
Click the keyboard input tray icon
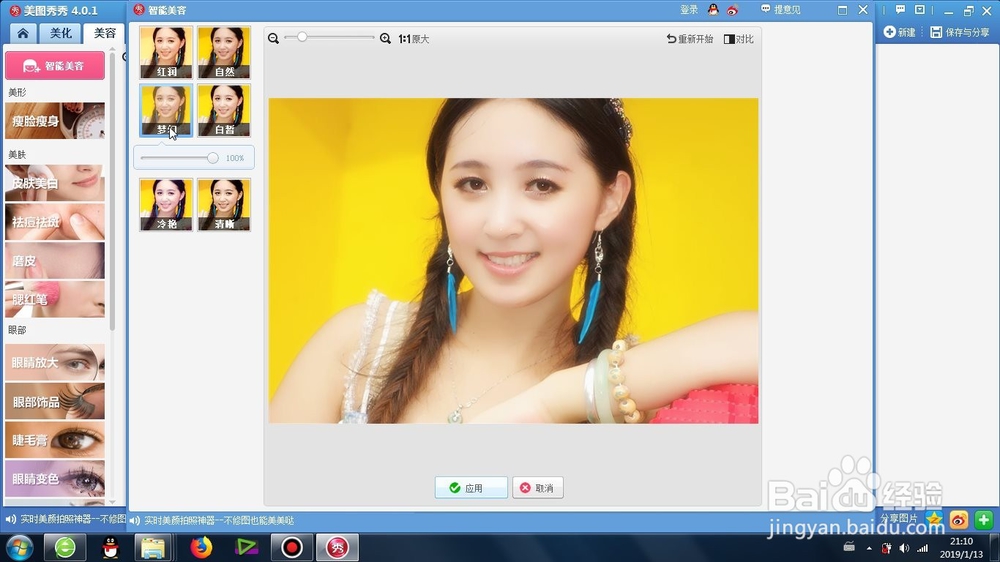(x=849, y=547)
